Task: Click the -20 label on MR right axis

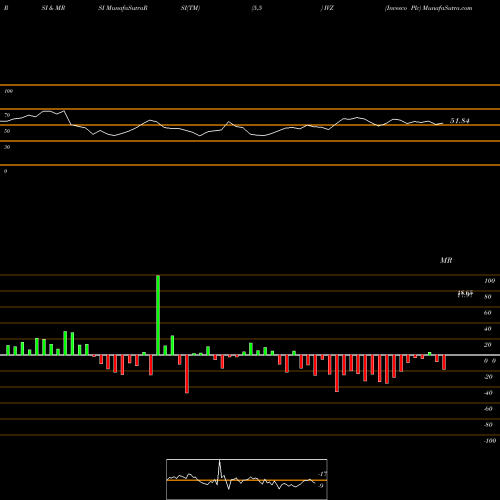Action: (488, 377)
